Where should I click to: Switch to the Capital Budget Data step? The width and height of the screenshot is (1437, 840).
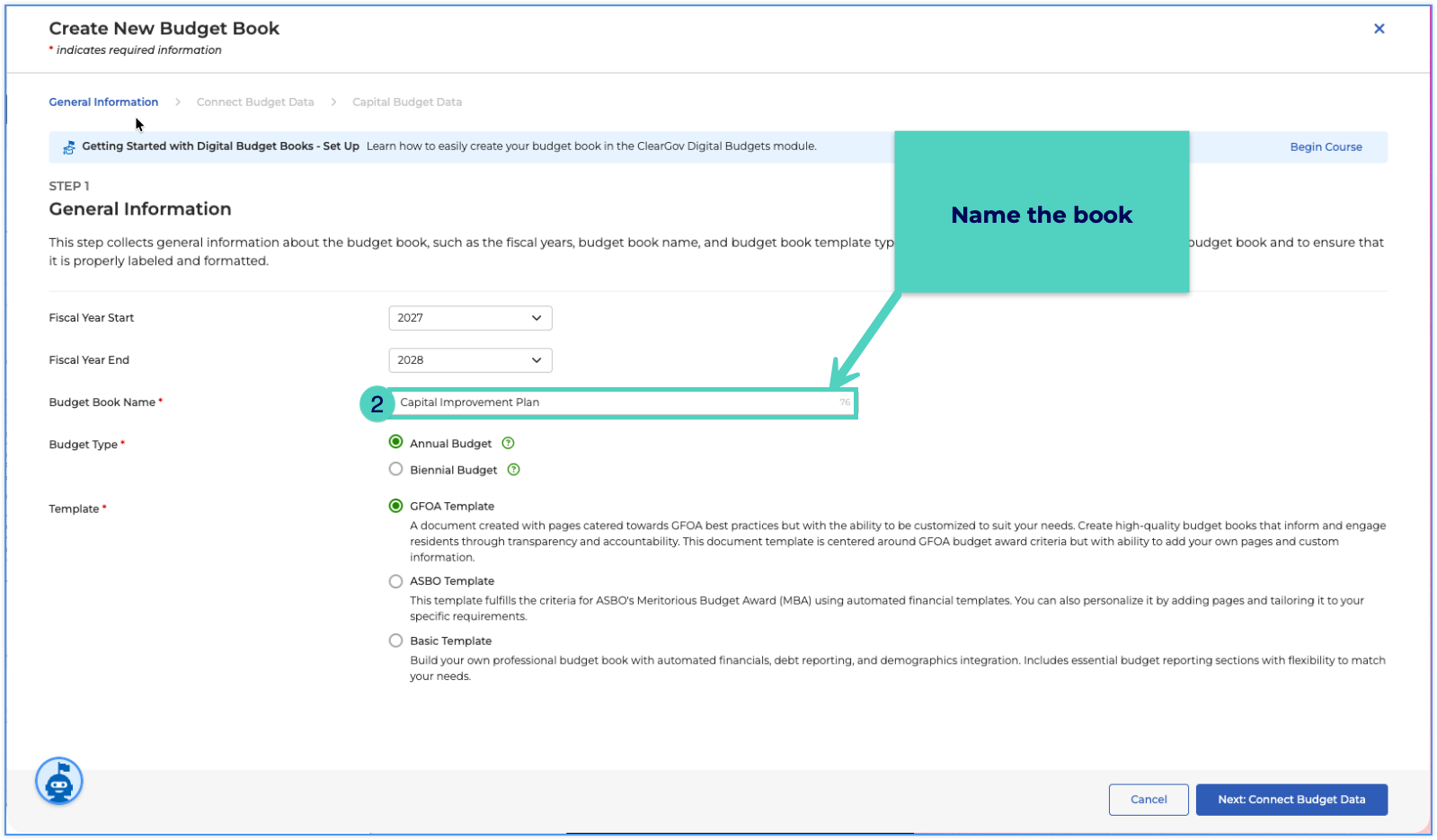click(x=407, y=102)
